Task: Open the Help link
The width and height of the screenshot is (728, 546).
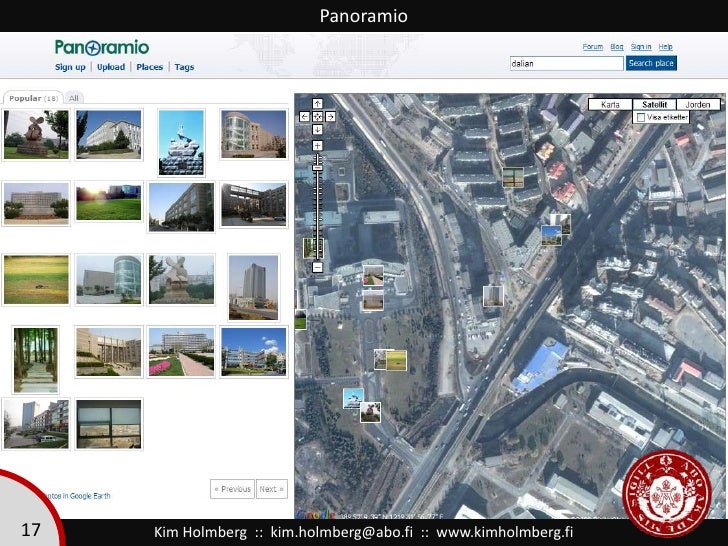Action: [x=665, y=47]
